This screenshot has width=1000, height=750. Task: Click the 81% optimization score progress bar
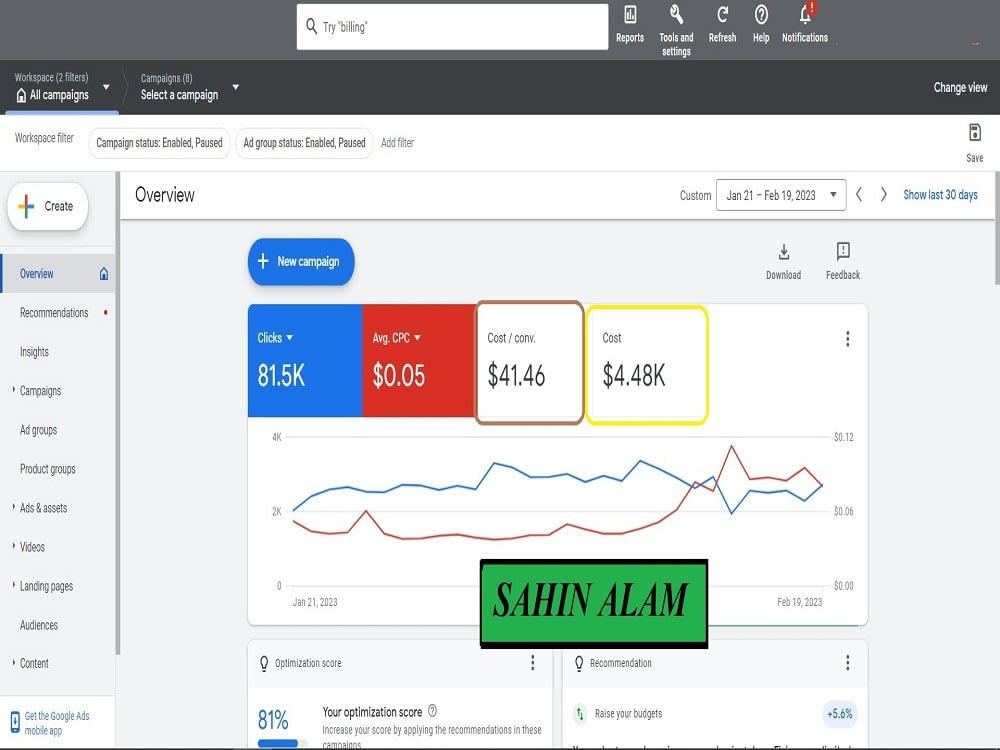tap(283, 743)
